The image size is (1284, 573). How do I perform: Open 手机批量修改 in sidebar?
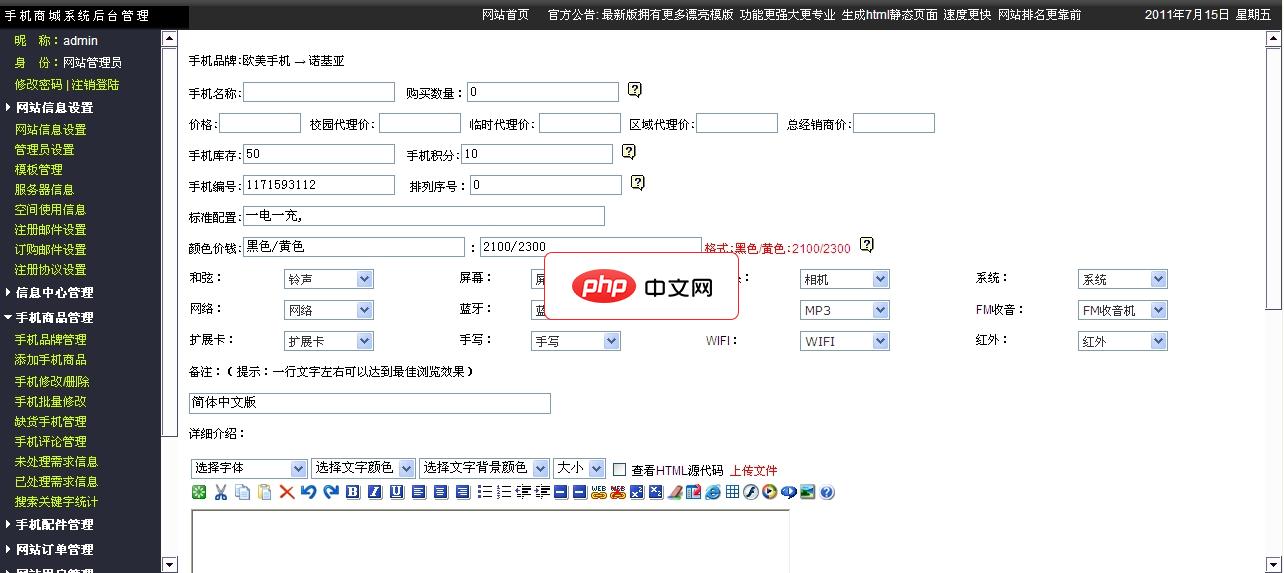tap(50, 401)
